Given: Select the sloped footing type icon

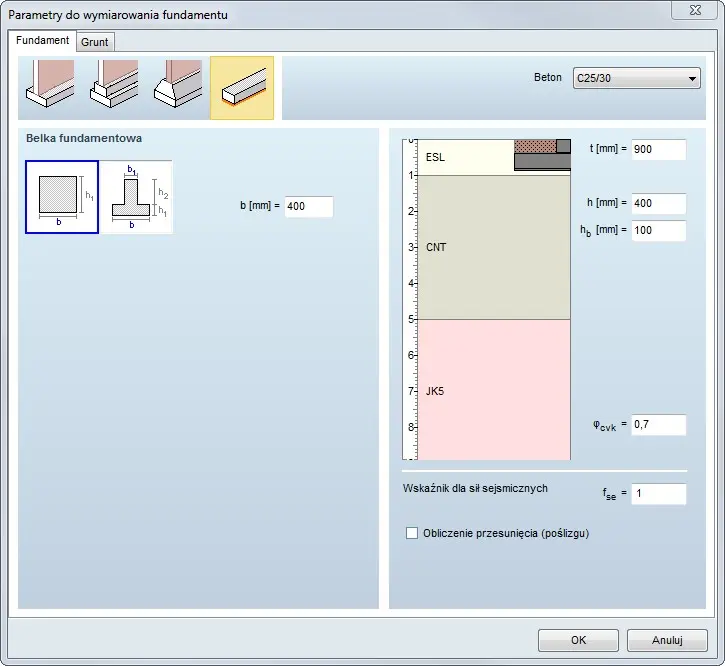Looking at the screenshot, I should coord(177,87).
